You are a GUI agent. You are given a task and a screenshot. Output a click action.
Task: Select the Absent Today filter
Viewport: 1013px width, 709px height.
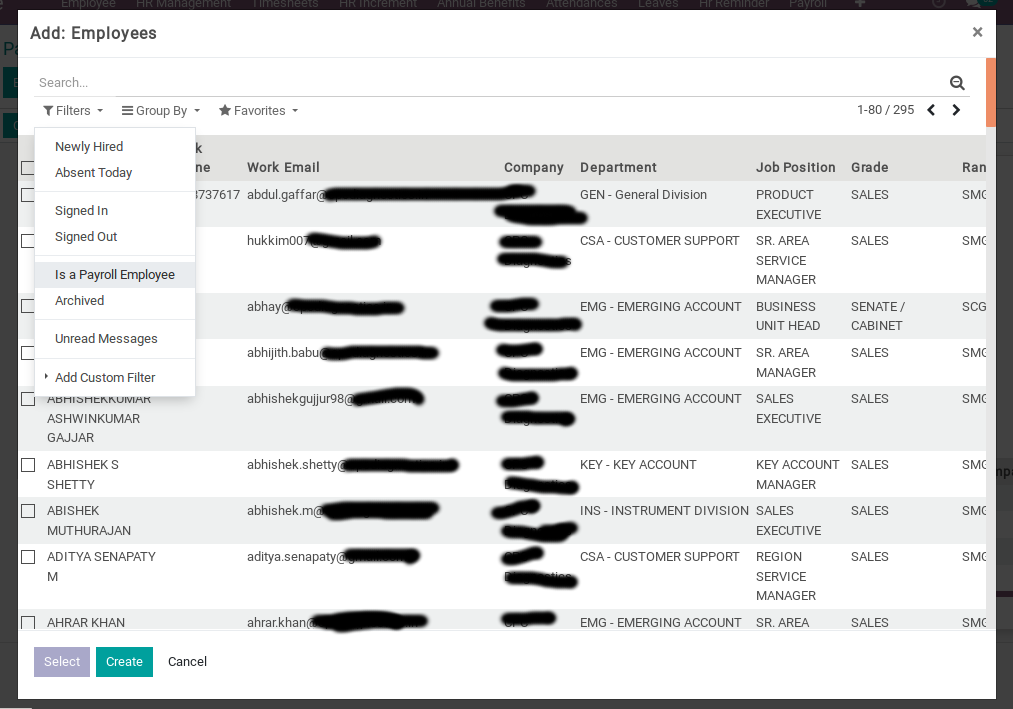pos(94,173)
